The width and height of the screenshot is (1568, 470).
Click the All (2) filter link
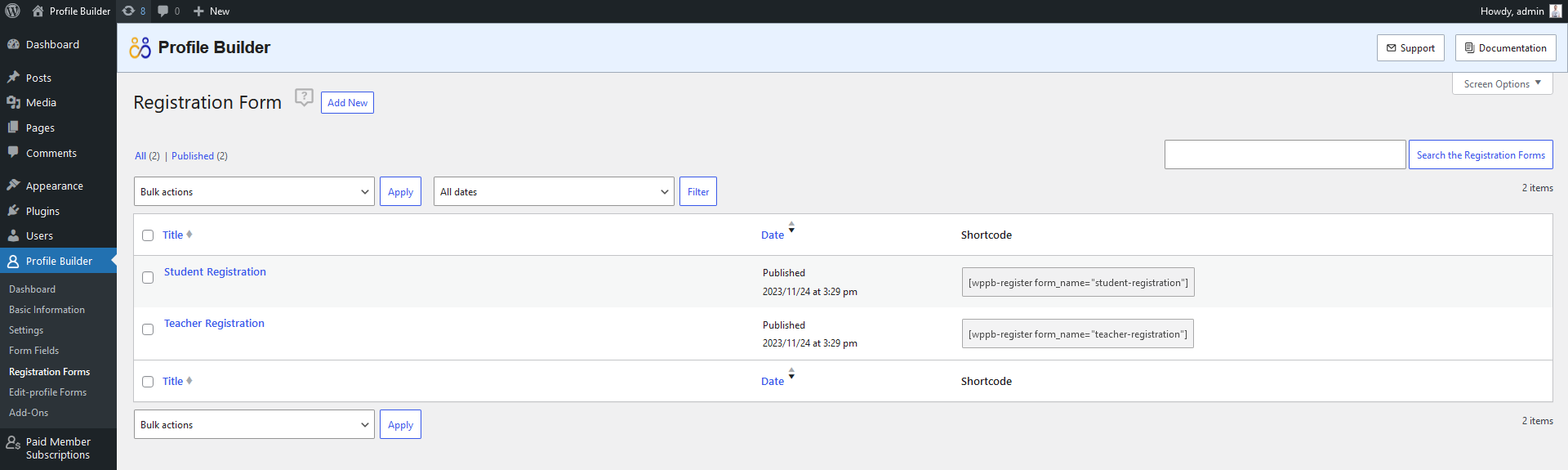click(147, 155)
